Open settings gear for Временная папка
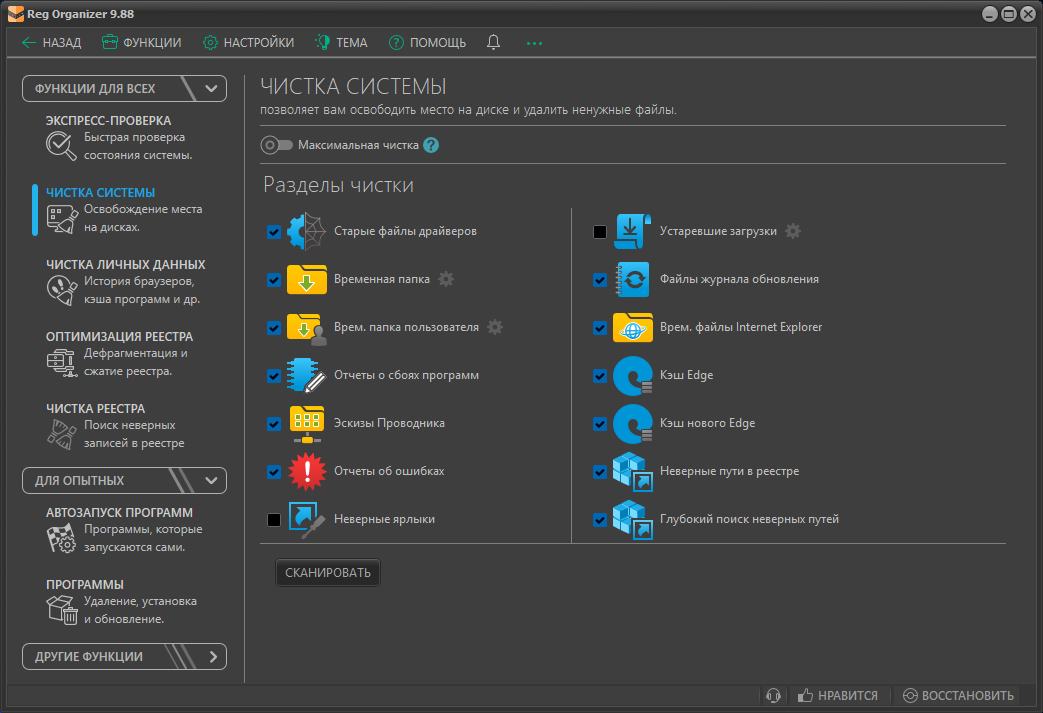The height and width of the screenshot is (713, 1043). pos(446,279)
